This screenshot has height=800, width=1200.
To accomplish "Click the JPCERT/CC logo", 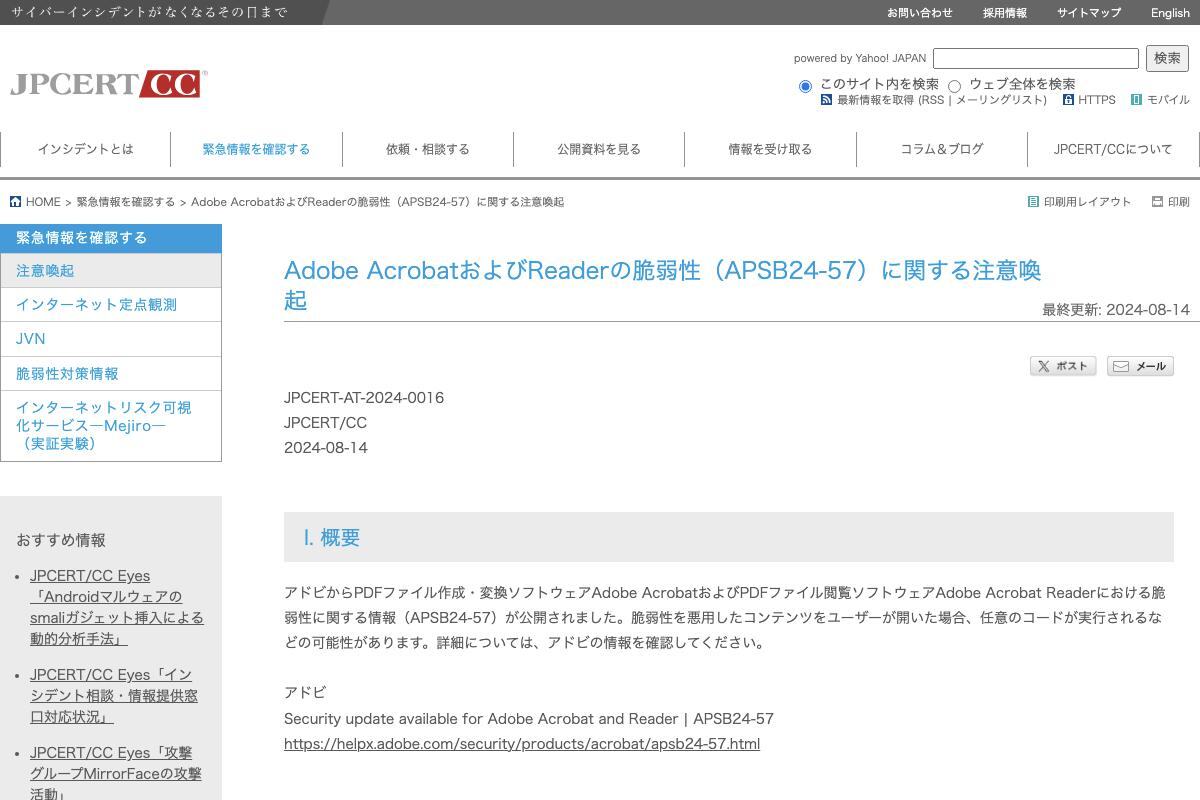I will (108, 84).
